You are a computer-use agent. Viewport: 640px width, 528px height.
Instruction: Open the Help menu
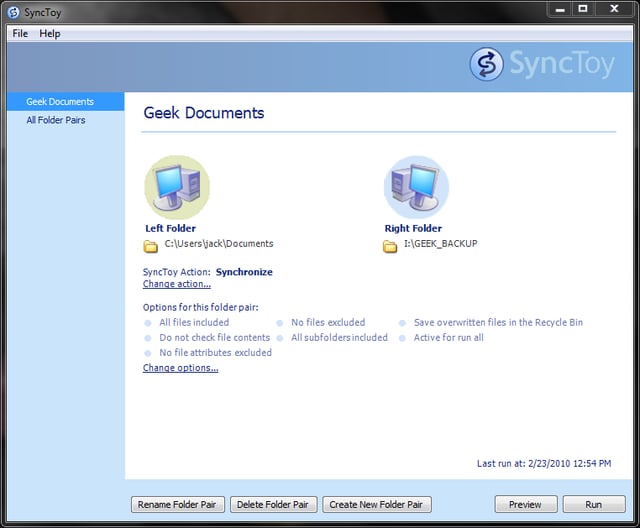point(50,33)
